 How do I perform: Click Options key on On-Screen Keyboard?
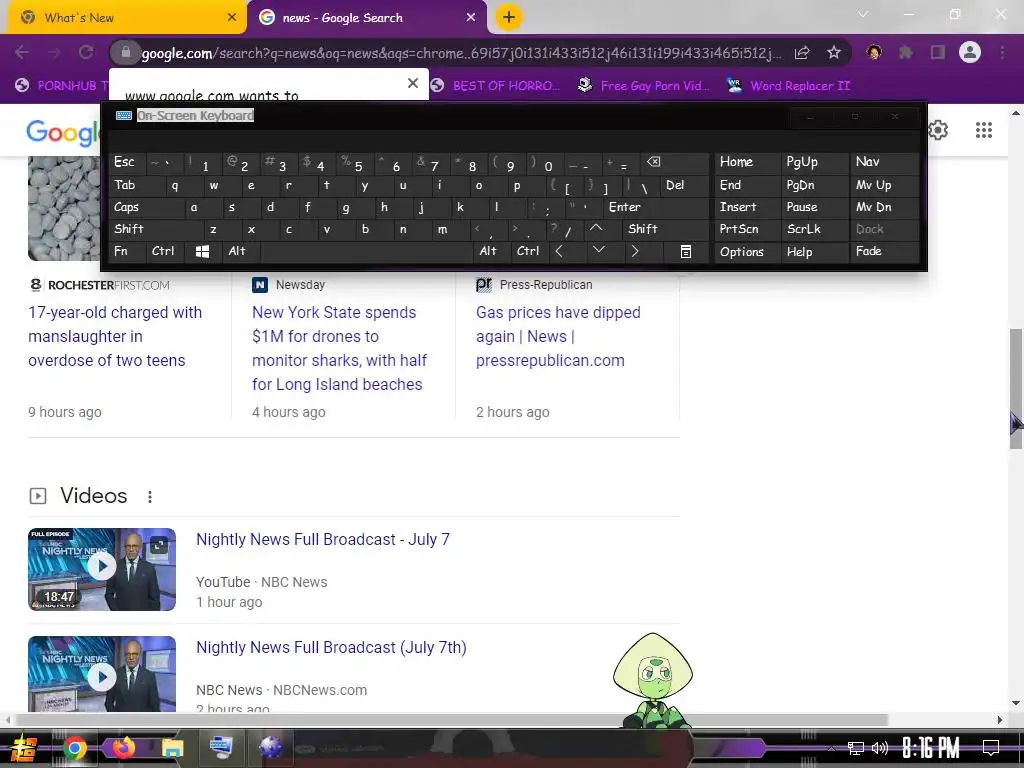point(747,251)
